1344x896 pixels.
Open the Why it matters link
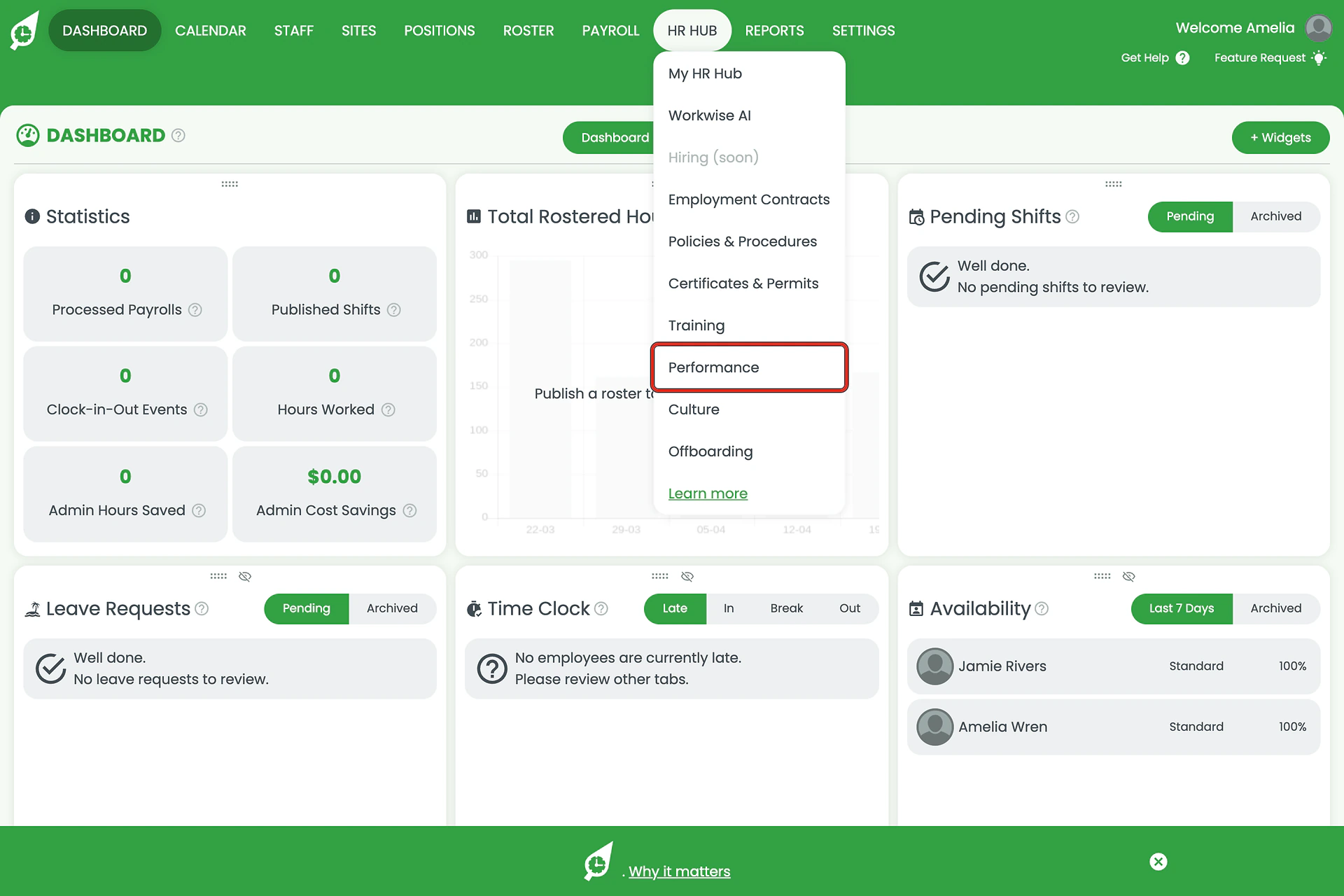pyautogui.click(x=679, y=871)
